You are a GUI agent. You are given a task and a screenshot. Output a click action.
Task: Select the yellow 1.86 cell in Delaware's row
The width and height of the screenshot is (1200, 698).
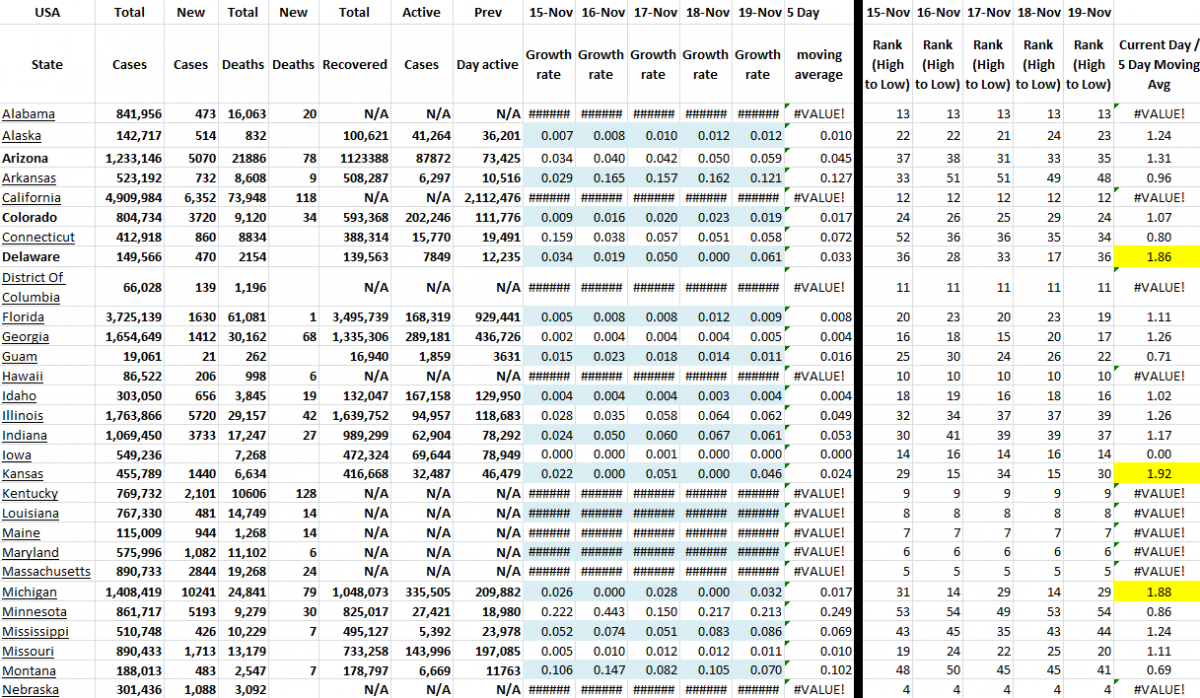coord(1160,257)
